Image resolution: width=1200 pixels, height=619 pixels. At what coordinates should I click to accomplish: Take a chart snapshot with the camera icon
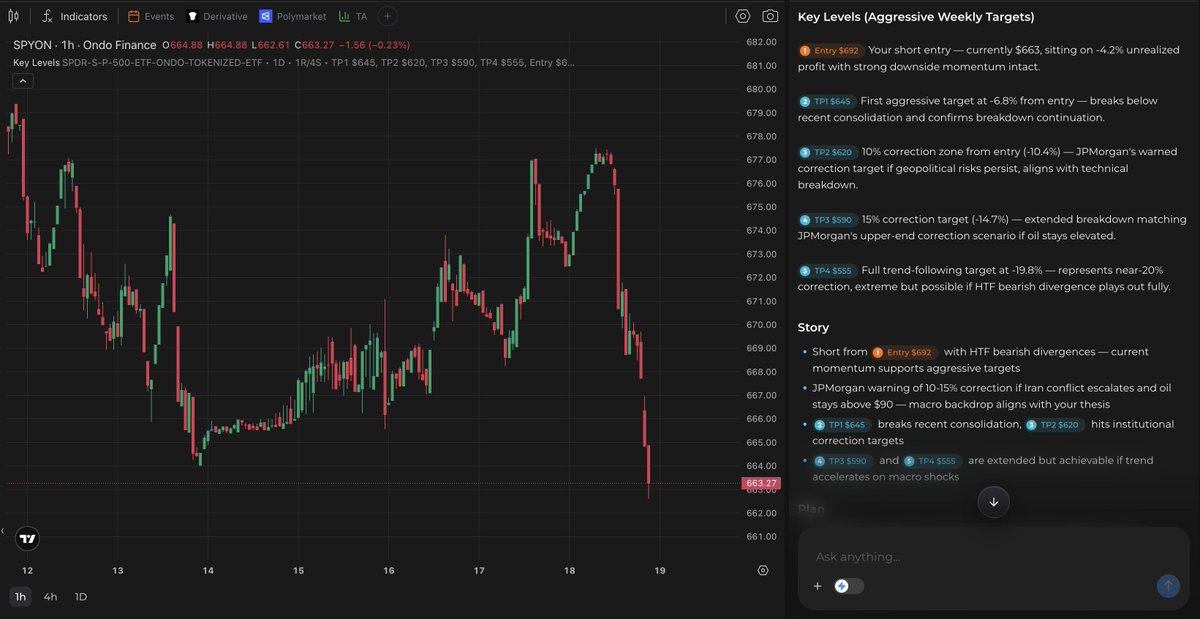tap(770, 16)
